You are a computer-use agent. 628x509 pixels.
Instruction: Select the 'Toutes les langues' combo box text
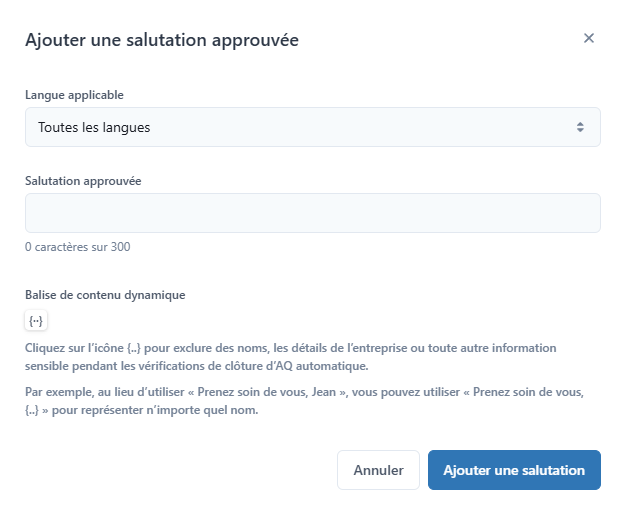click(94, 127)
